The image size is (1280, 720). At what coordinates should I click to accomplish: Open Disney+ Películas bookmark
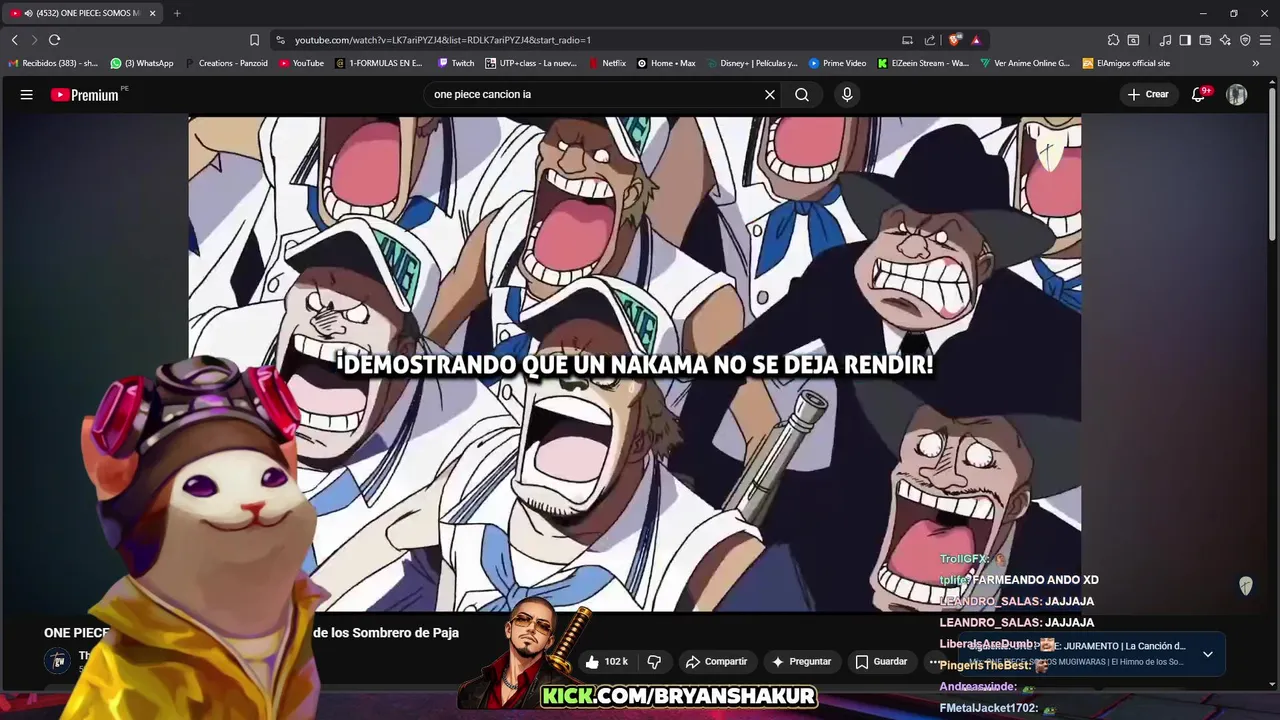tap(752, 63)
